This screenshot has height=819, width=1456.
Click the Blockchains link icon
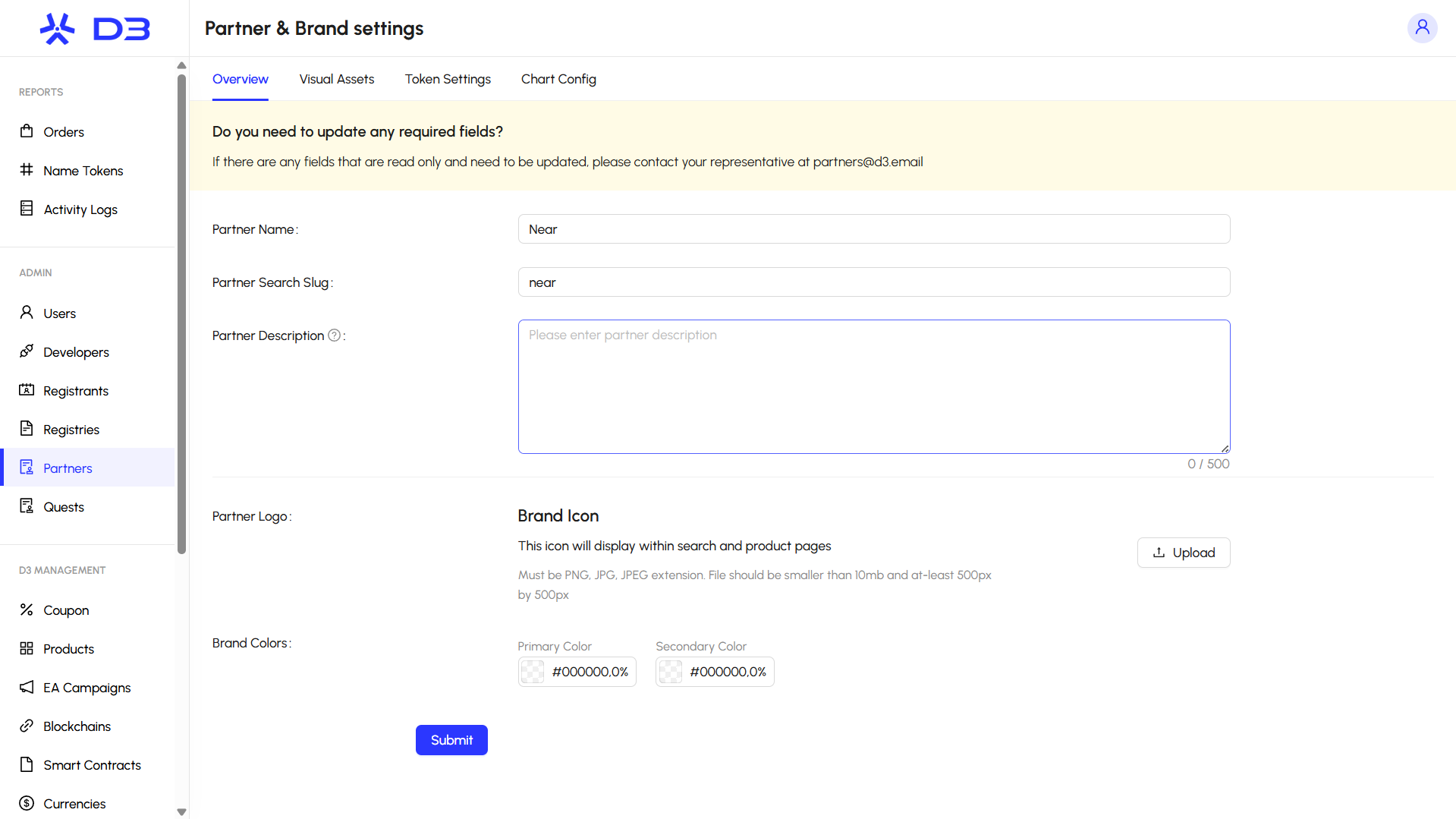27,726
